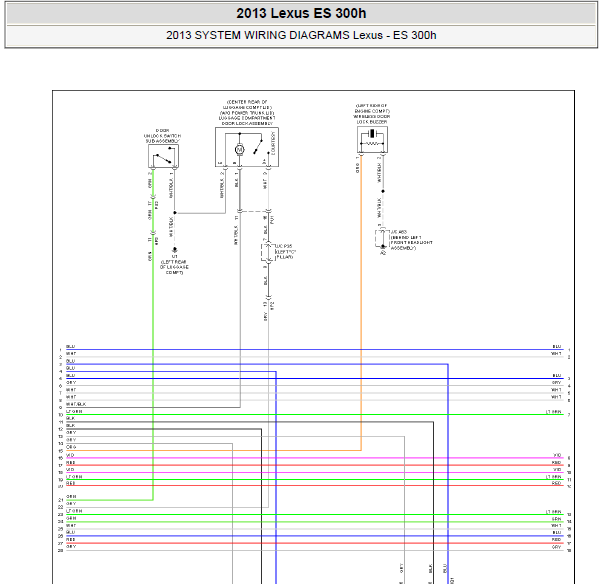Screen dimensions: 601x584
Task: Click the 'RED' label at left row 17
Action: [71, 462]
